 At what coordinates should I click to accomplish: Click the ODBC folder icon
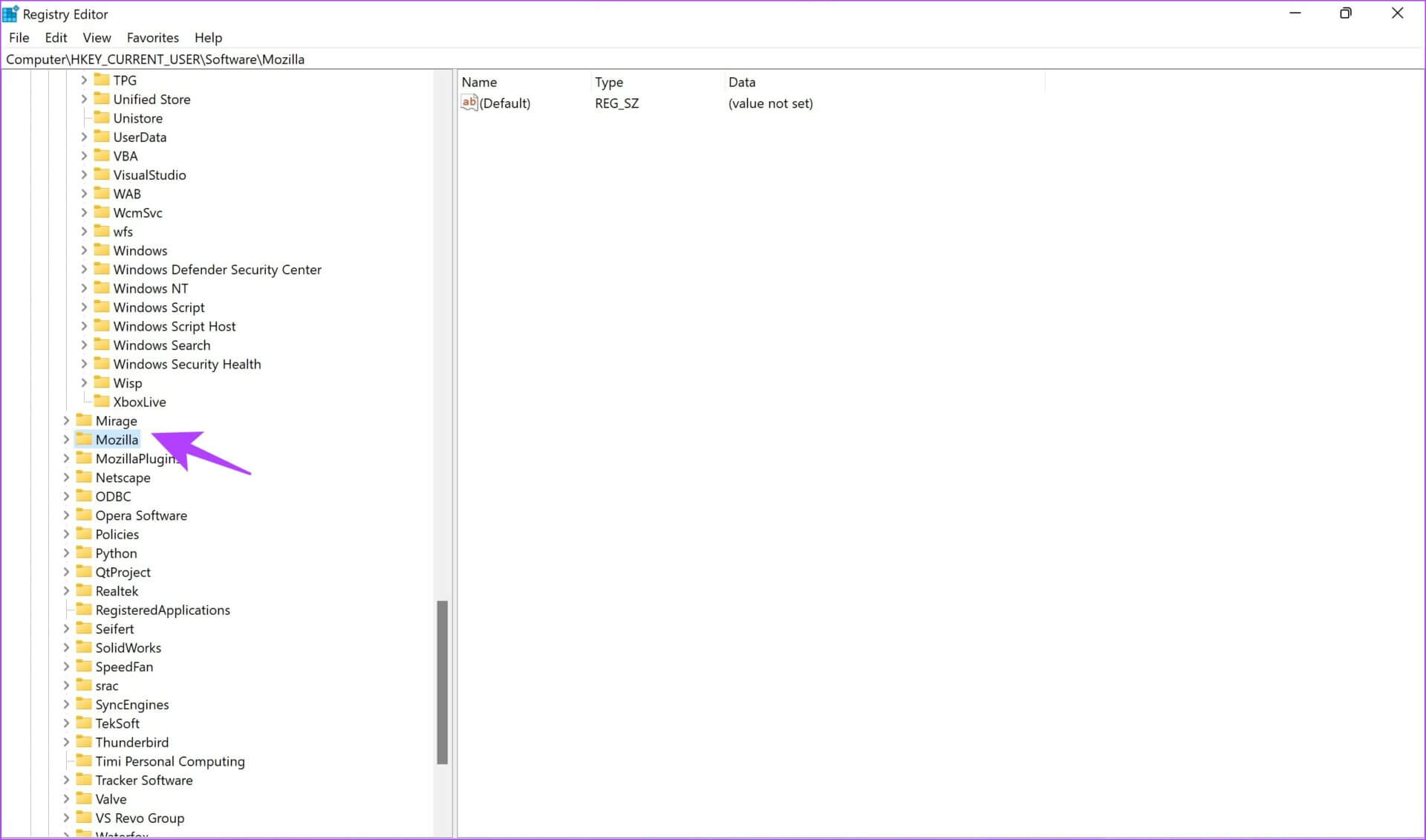click(x=84, y=496)
